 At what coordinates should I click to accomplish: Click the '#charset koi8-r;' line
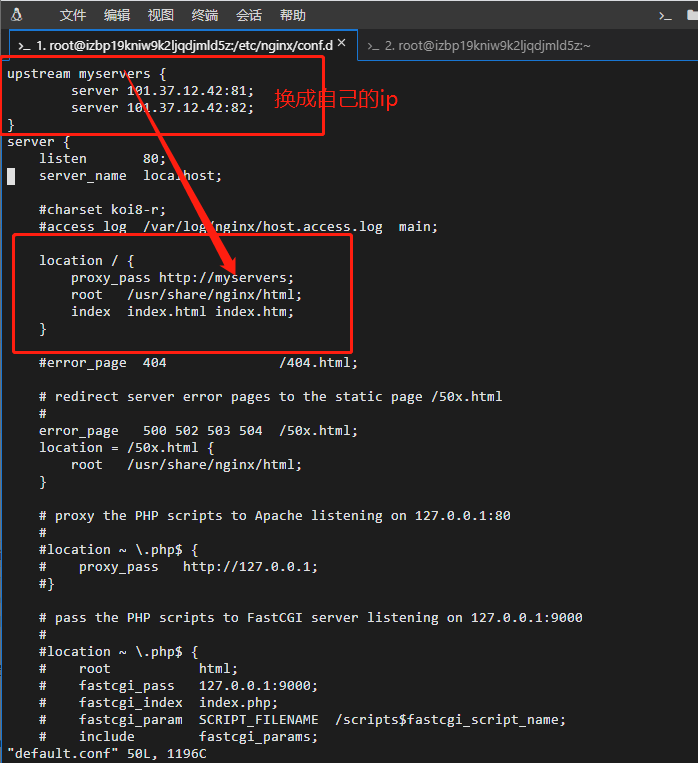pyautogui.click(x=102, y=210)
